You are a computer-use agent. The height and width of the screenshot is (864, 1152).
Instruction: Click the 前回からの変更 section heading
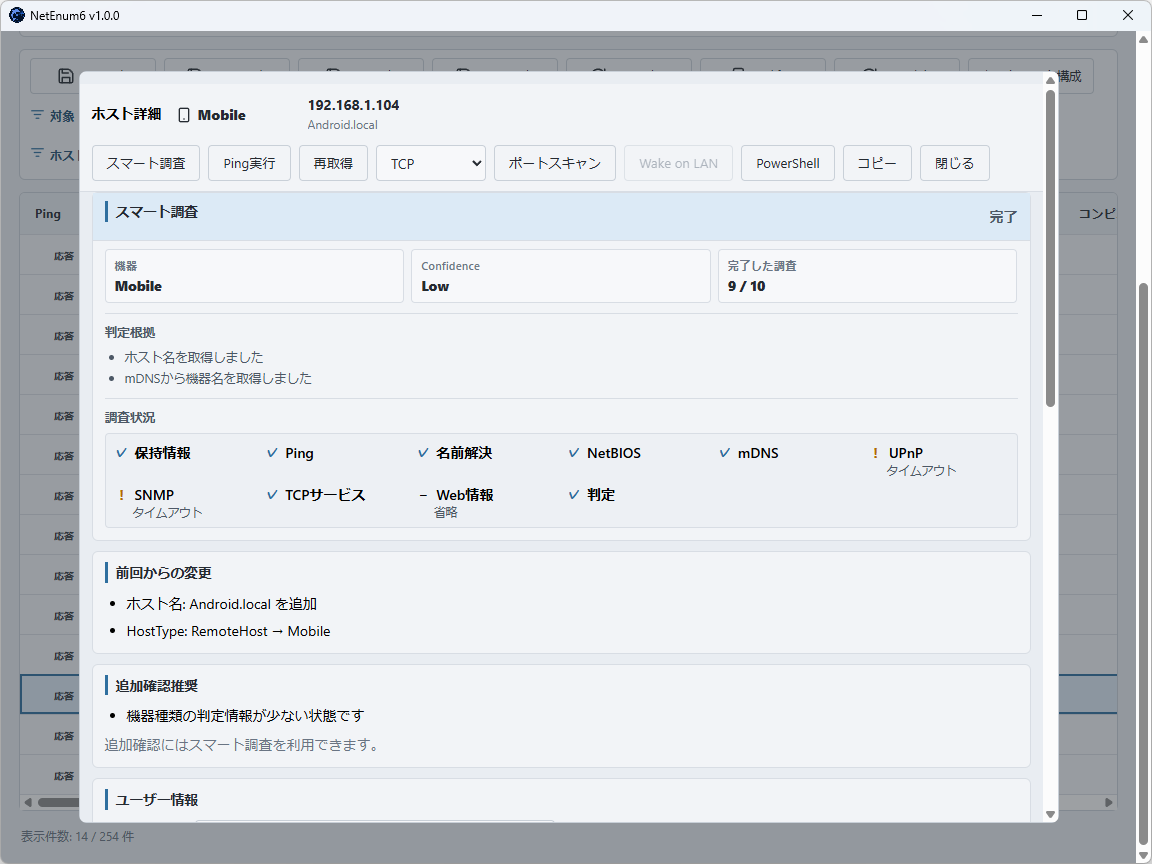[163, 572]
